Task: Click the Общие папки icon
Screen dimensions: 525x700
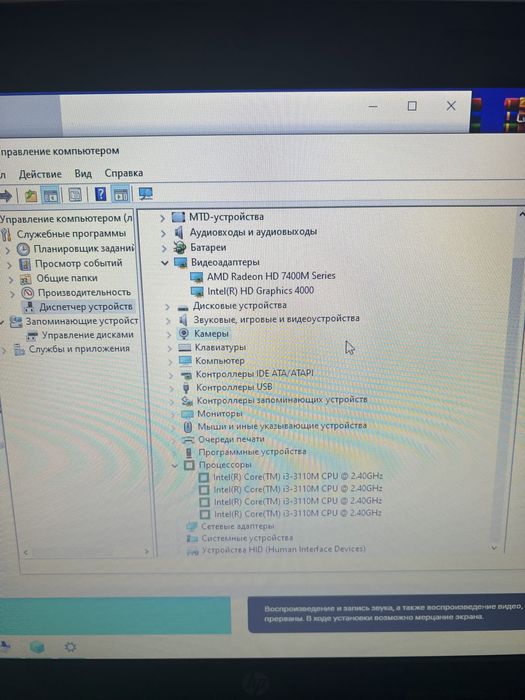Action: [x=25, y=279]
